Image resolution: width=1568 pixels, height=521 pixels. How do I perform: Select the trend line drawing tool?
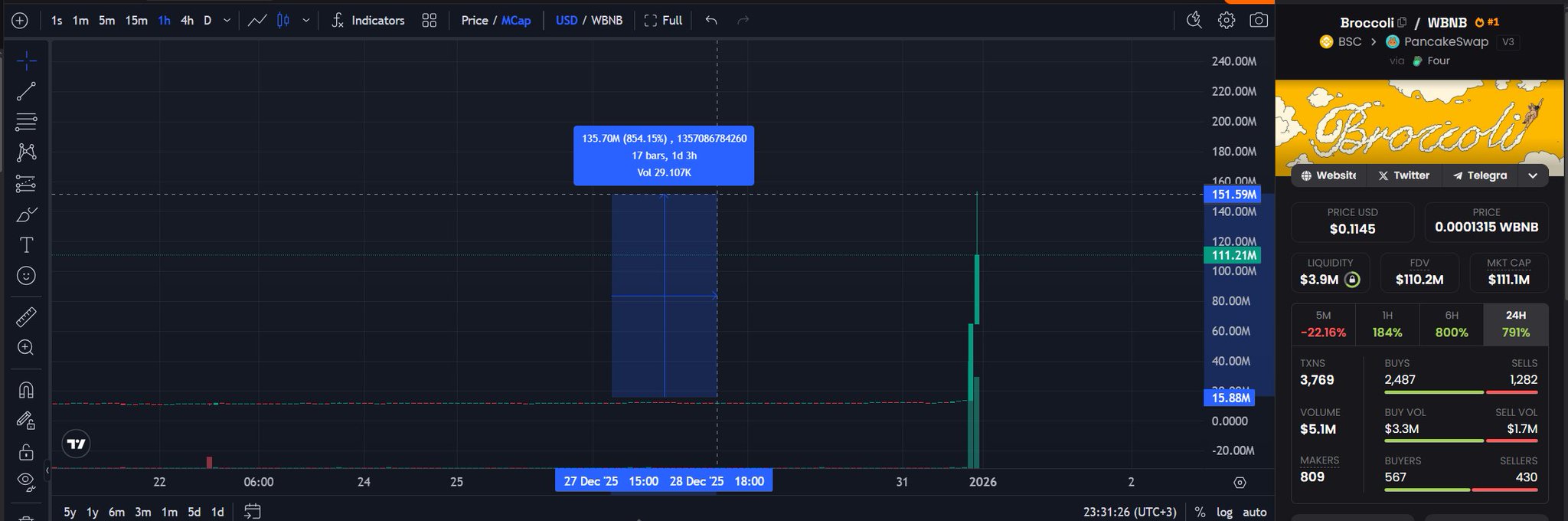(26, 91)
